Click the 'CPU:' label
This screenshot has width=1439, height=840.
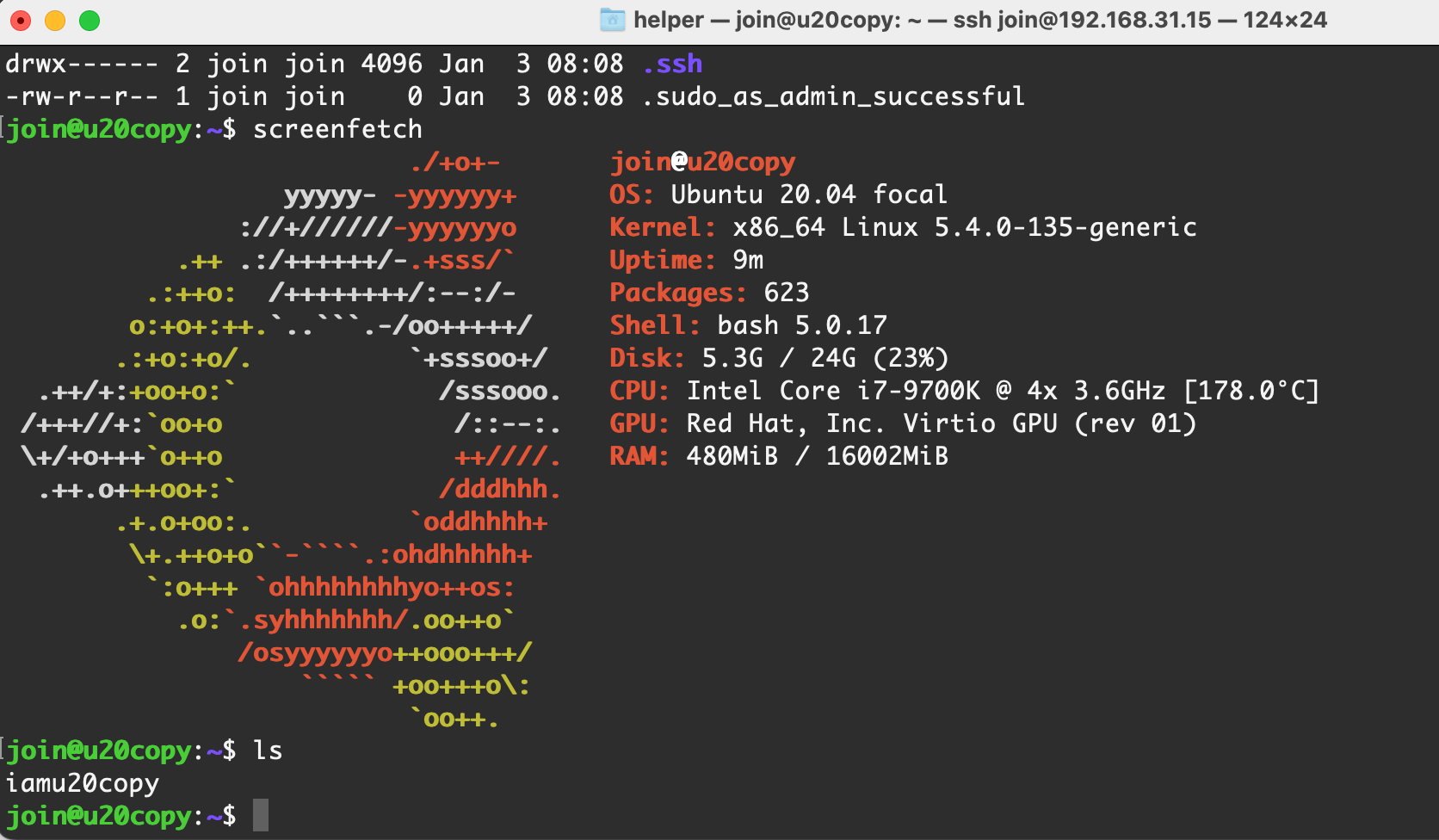click(x=639, y=391)
